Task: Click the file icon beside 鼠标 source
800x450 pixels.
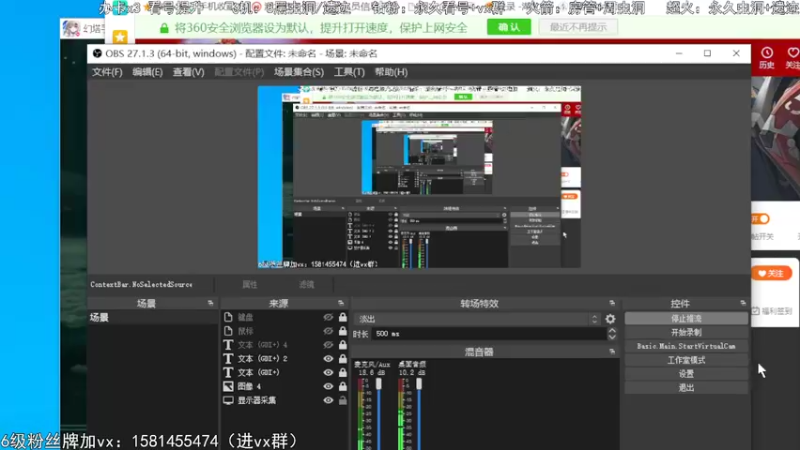Action: click(x=228, y=331)
